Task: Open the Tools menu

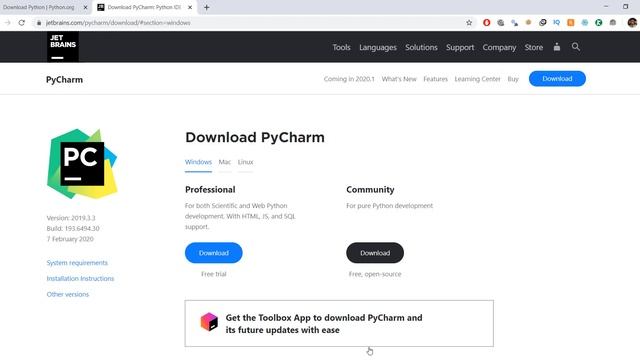Action: pos(341,47)
